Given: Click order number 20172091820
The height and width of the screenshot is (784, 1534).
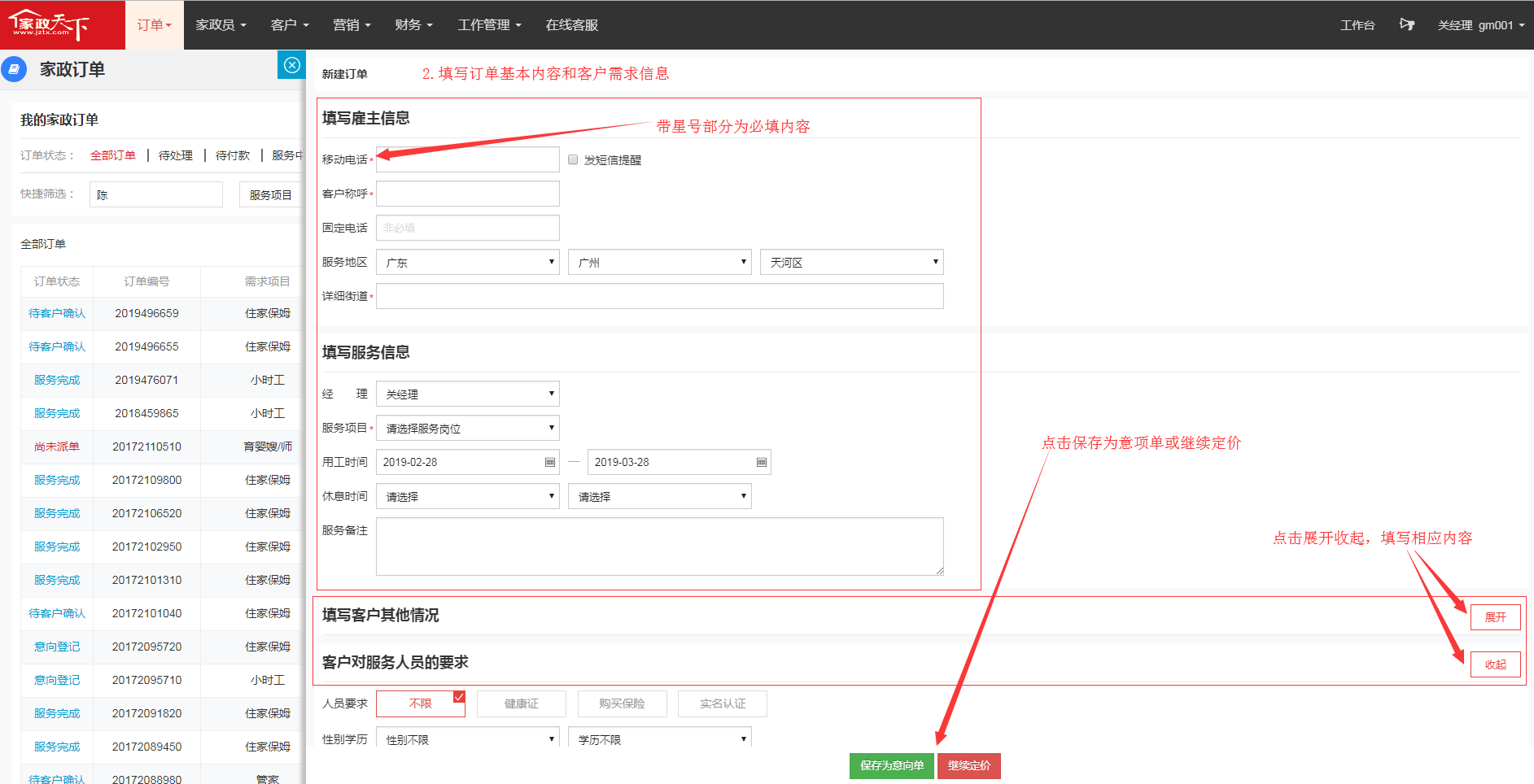Looking at the screenshot, I should point(146,713).
